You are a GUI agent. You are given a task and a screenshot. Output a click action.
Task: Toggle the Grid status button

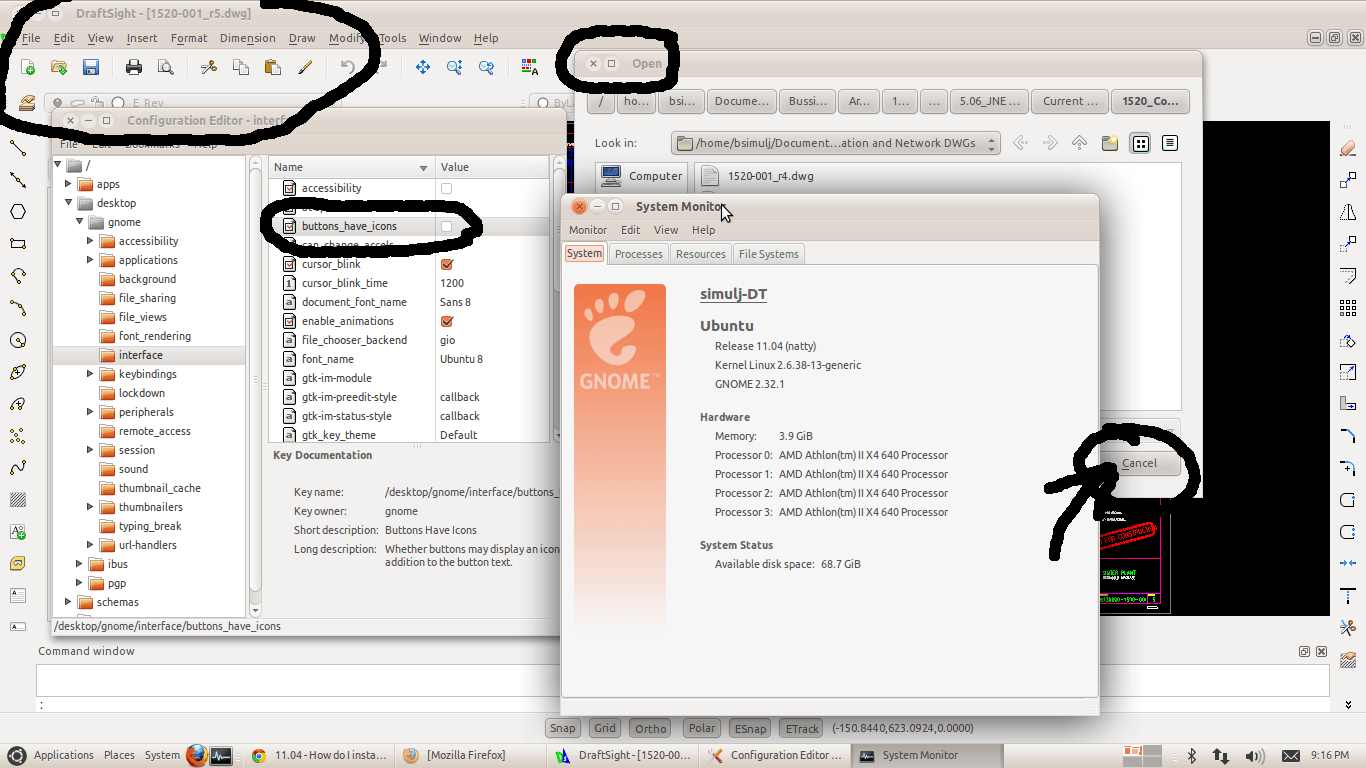[x=605, y=728]
